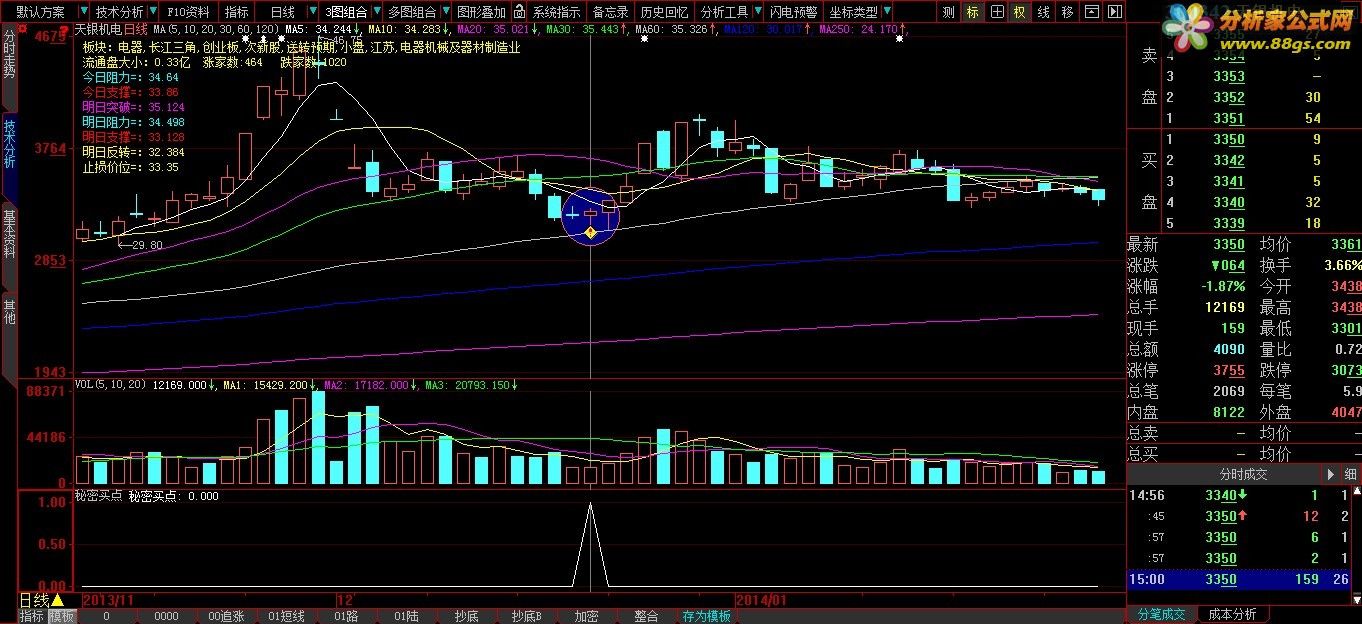Screen dimensions: 1362x624
Task: Click the lock icon after 图形叠加
Action: coord(519,12)
